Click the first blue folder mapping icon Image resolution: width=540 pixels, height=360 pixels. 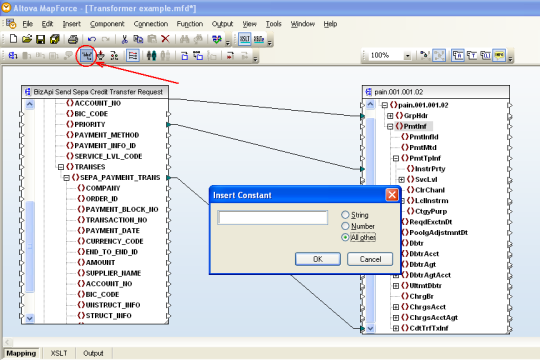[x=185, y=55]
